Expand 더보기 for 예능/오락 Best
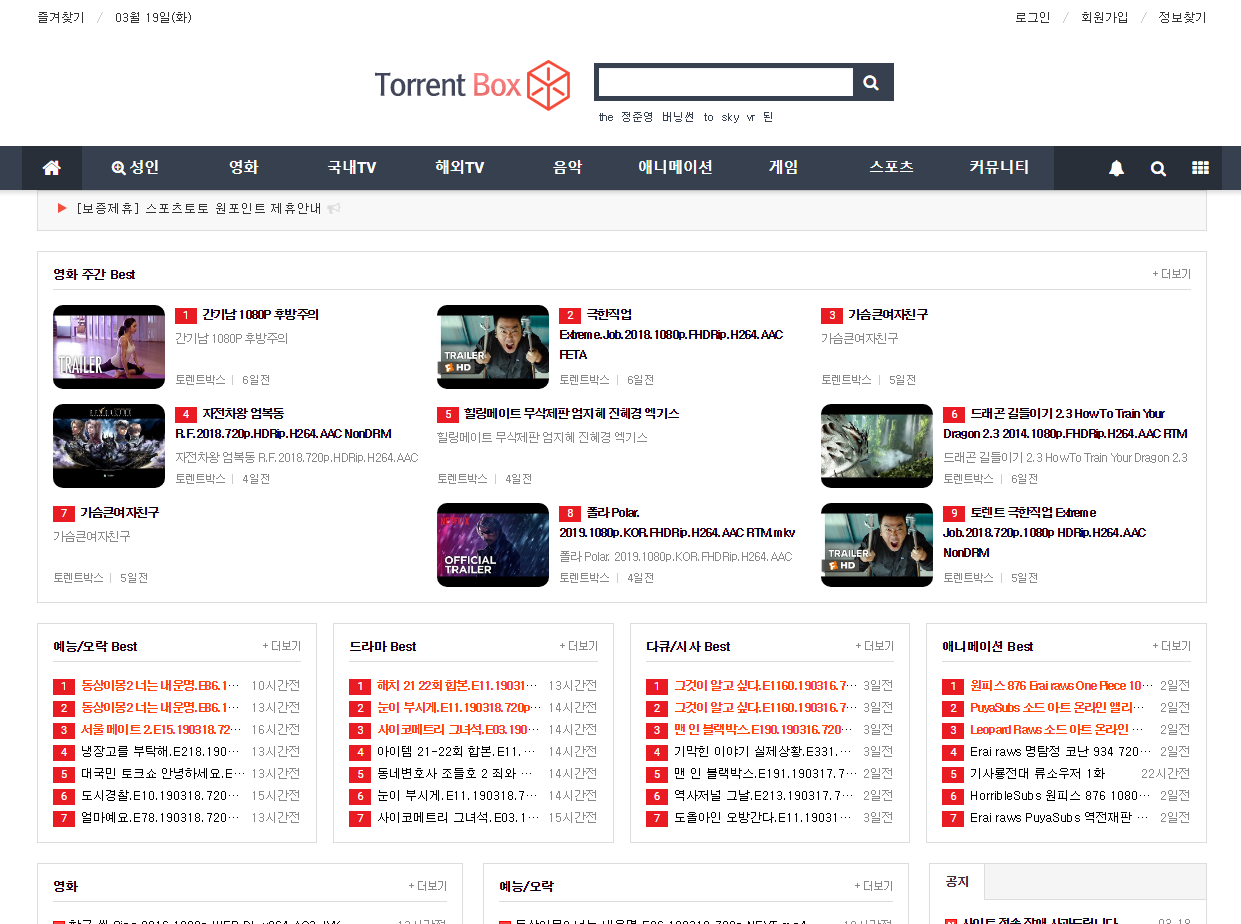 click(282, 646)
